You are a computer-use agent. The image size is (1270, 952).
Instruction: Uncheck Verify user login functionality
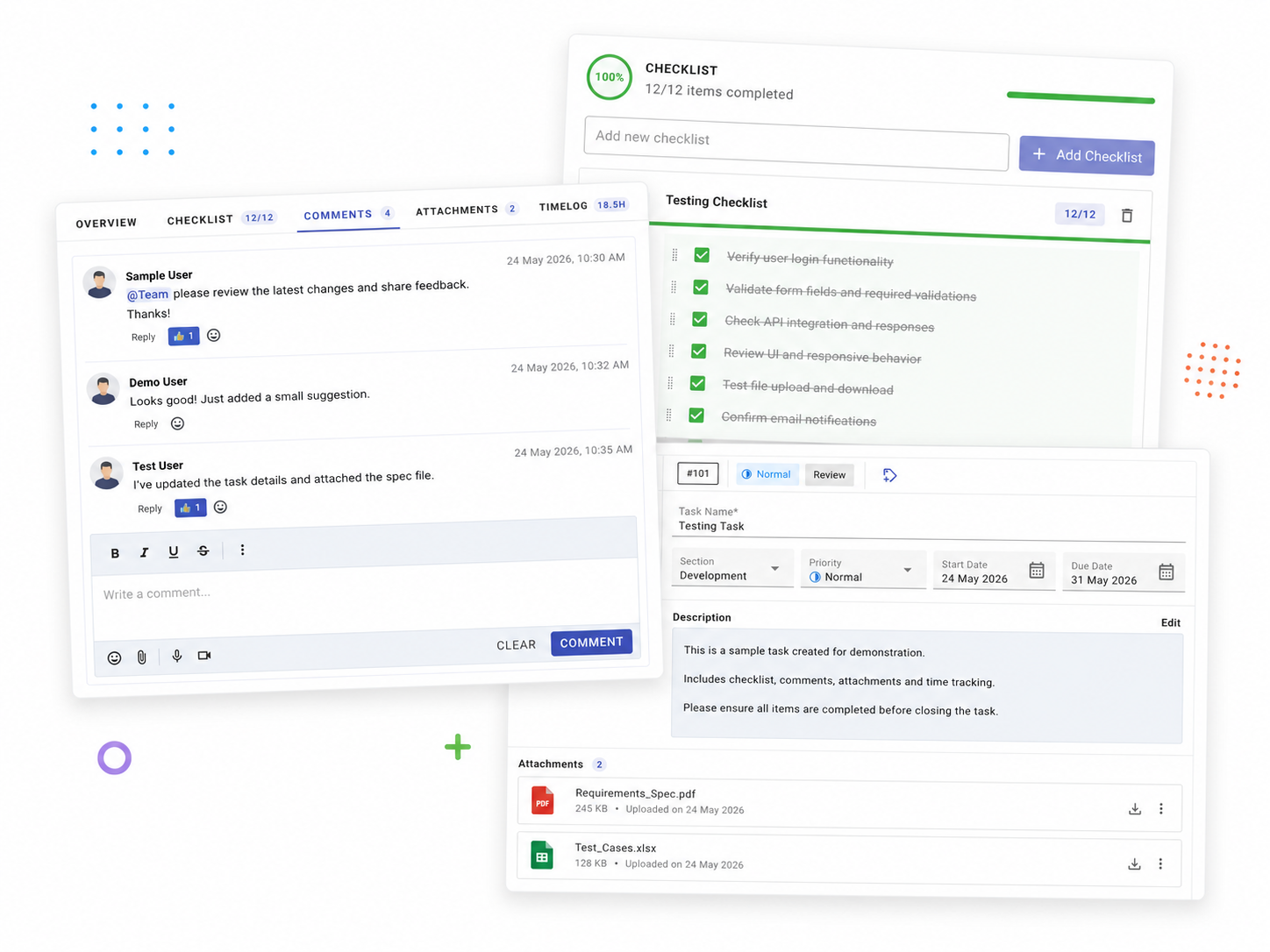702,255
